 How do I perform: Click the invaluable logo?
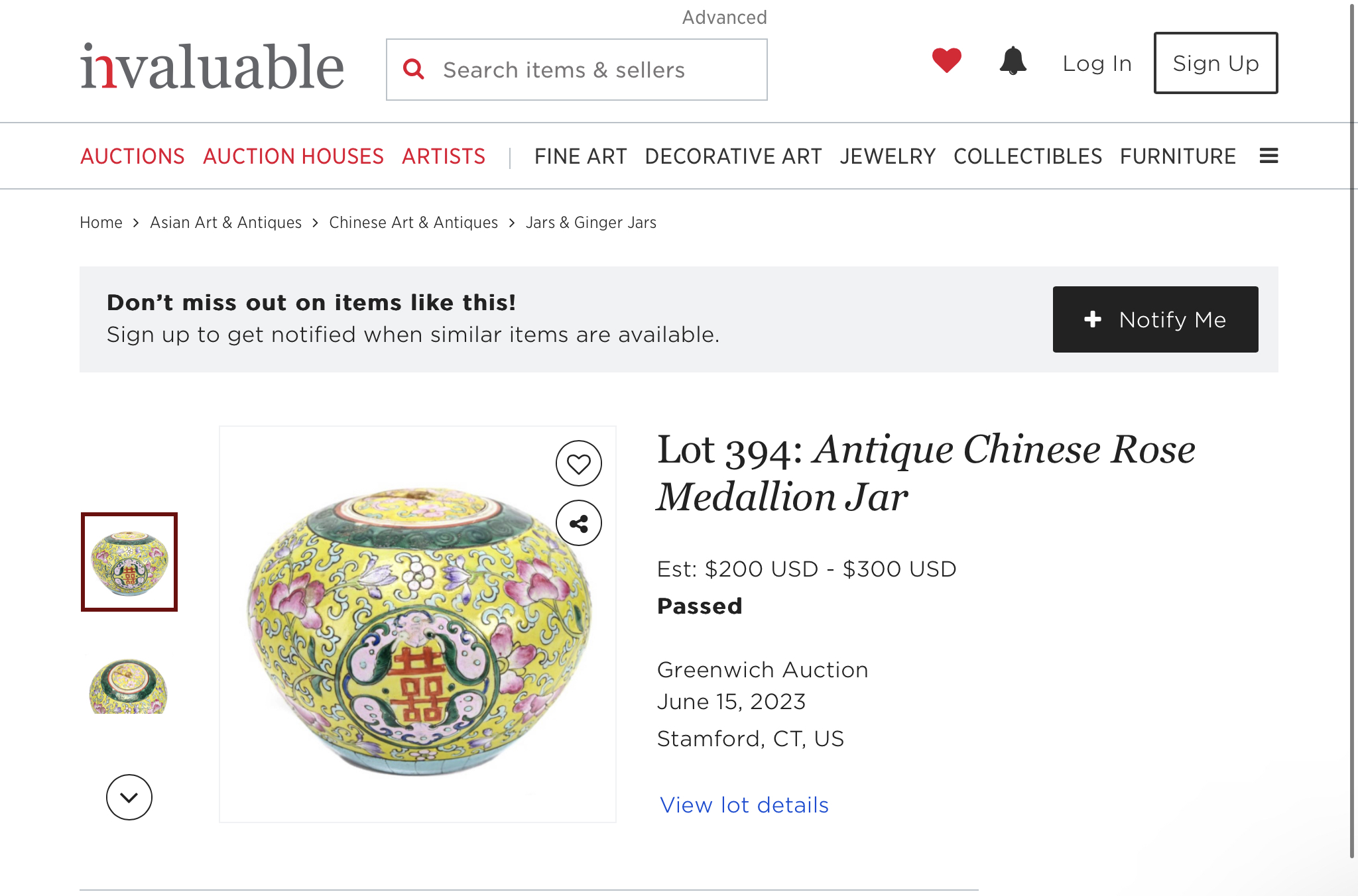(x=212, y=67)
